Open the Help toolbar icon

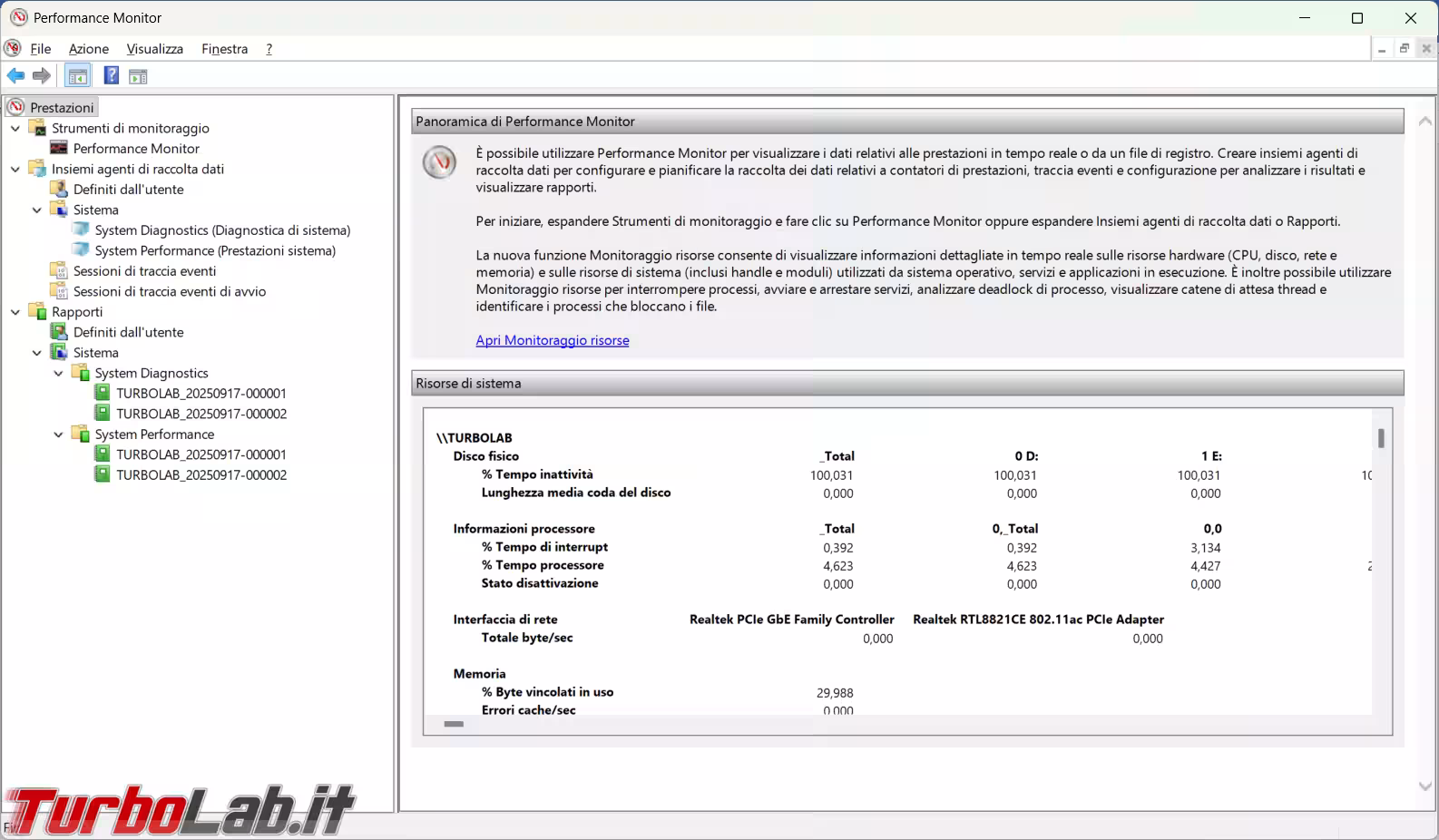click(x=111, y=76)
